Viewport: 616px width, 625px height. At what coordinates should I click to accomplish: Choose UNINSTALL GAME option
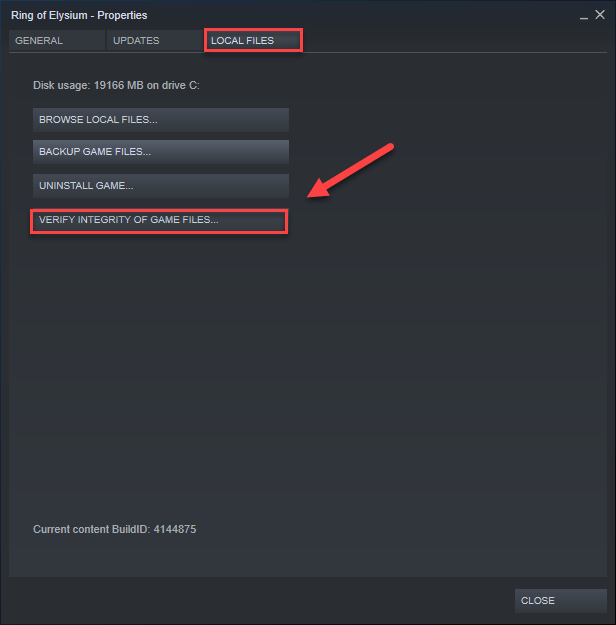(161, 186)
